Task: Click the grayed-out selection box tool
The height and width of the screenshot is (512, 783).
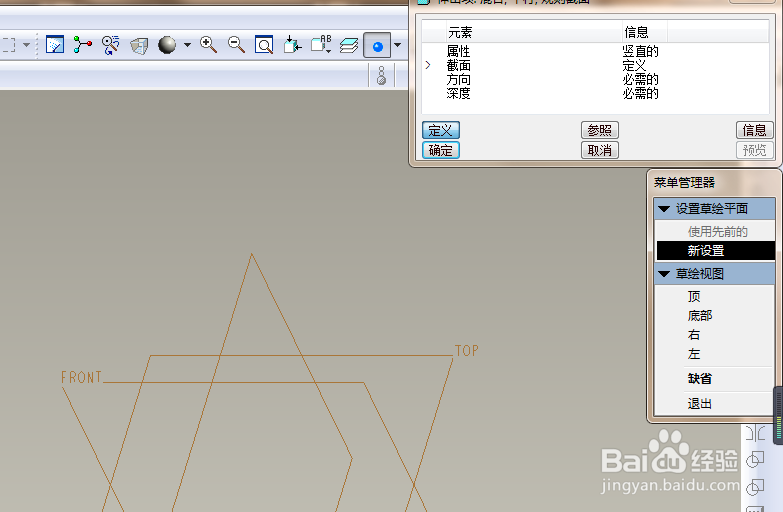Action: pos(8,45)
